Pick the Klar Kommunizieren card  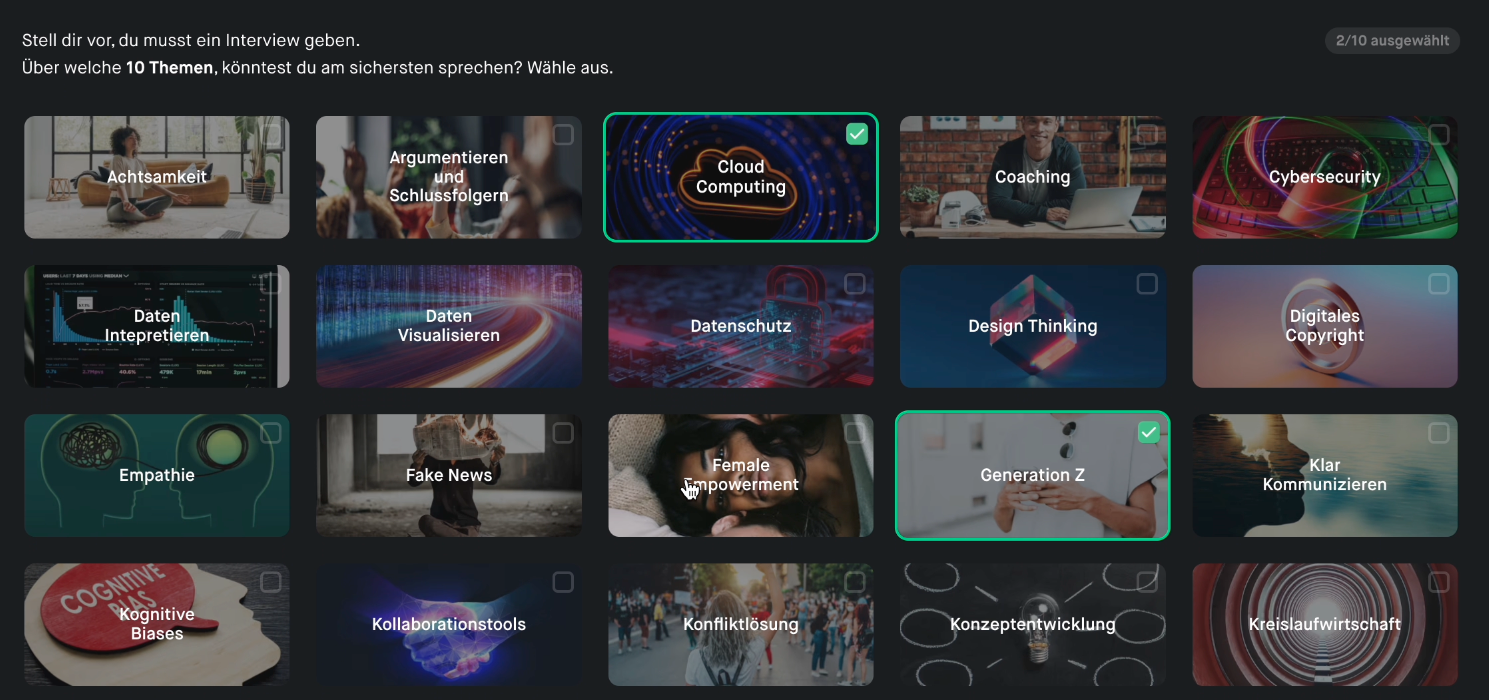(x=1325, y=475)
